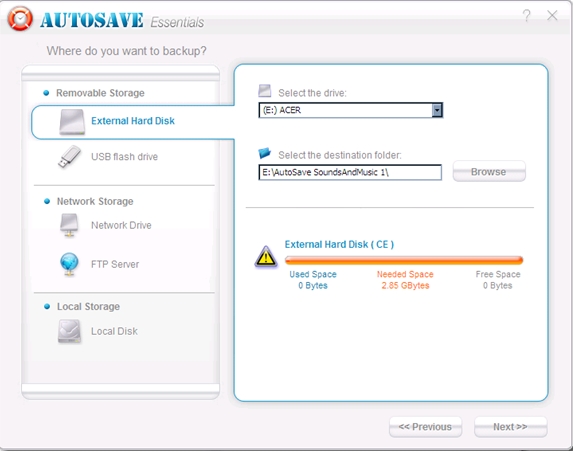Click the USB flash drive icon
This screenshot has width=574, height=452.
click(x=69, y=157)
